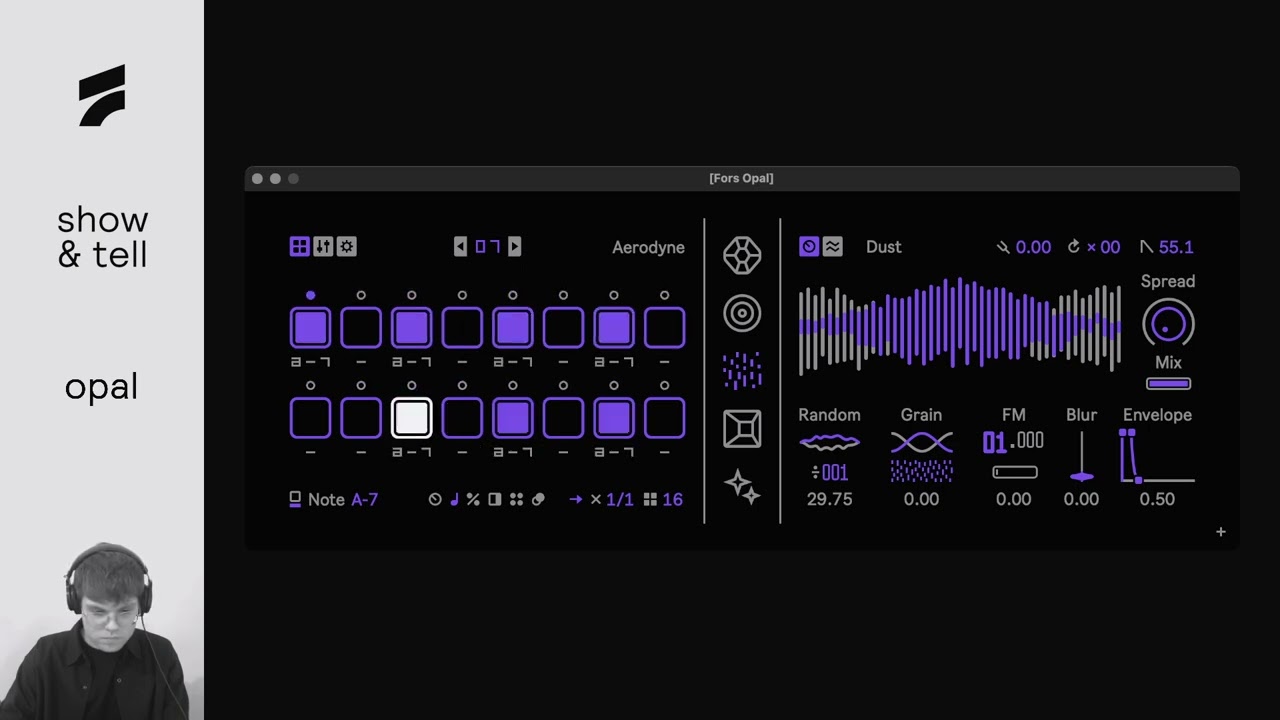Edit the Random amount 29.75
Image resolution: width=1280 pixels, height=720 pixels.
[829, 499]
